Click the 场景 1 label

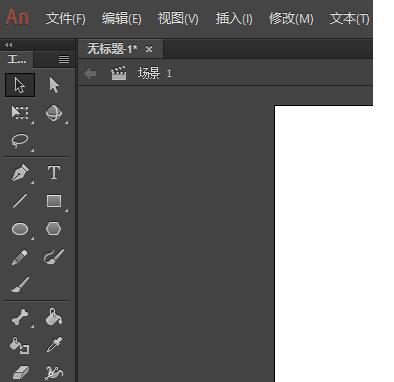(x=155, y=73)
